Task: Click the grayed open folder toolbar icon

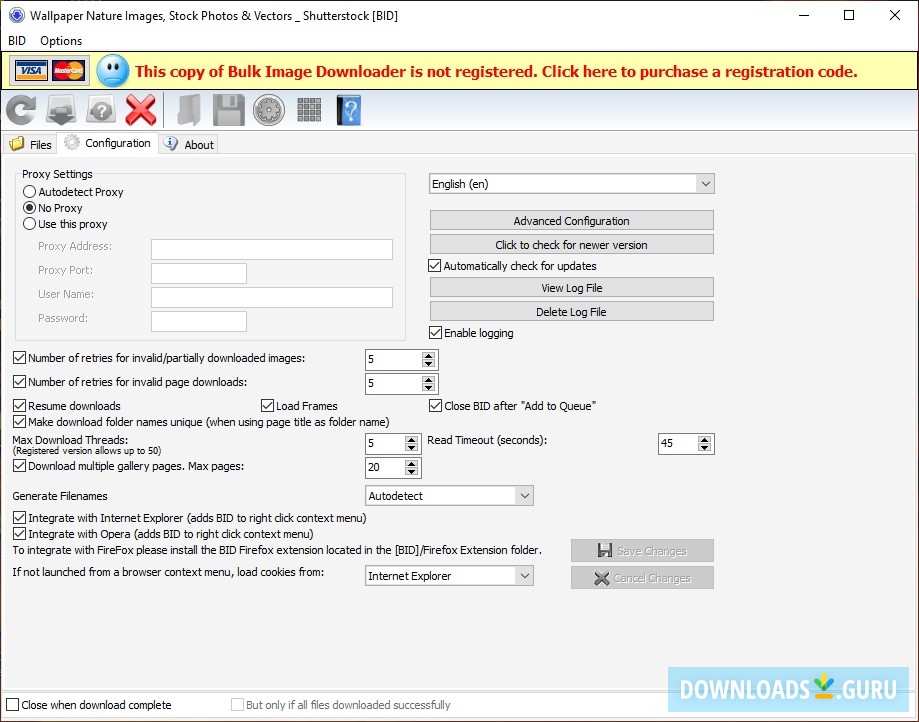Action: coord(189,110)
